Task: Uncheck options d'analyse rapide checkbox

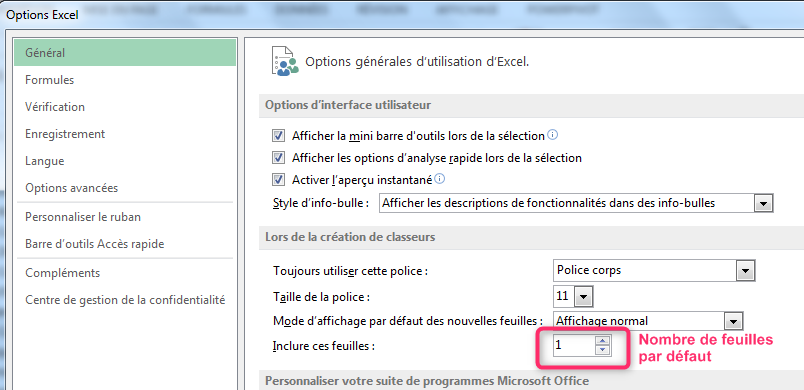Action: coord(278,158)
